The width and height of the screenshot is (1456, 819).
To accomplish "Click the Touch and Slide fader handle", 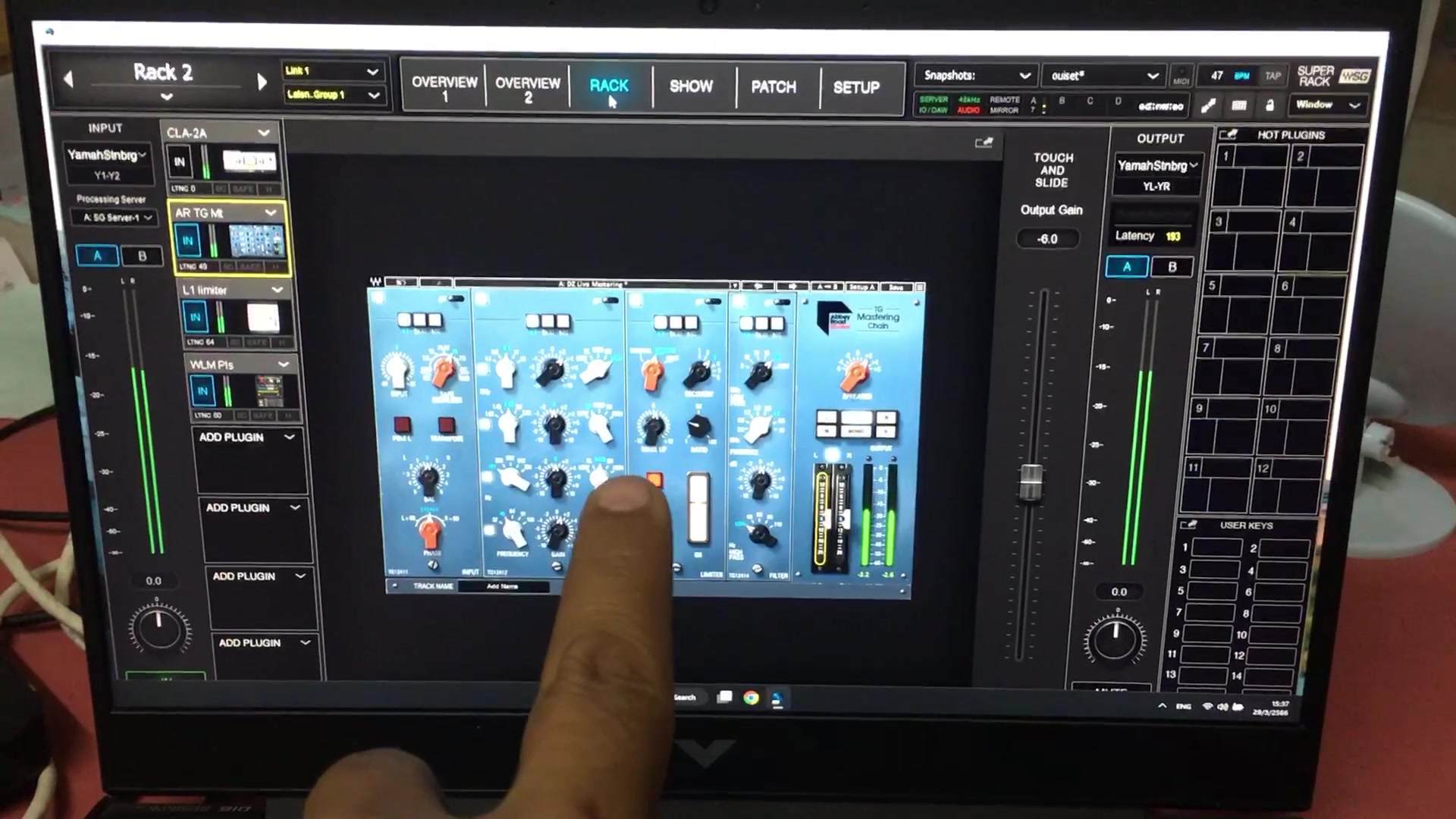I will coord(1031,482).
